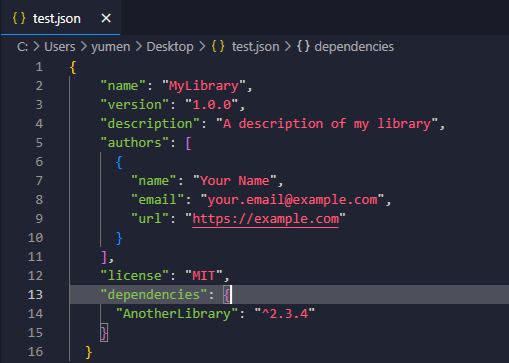
Task: Click the closing brace on line 15
Action: (x=104, y=333)
